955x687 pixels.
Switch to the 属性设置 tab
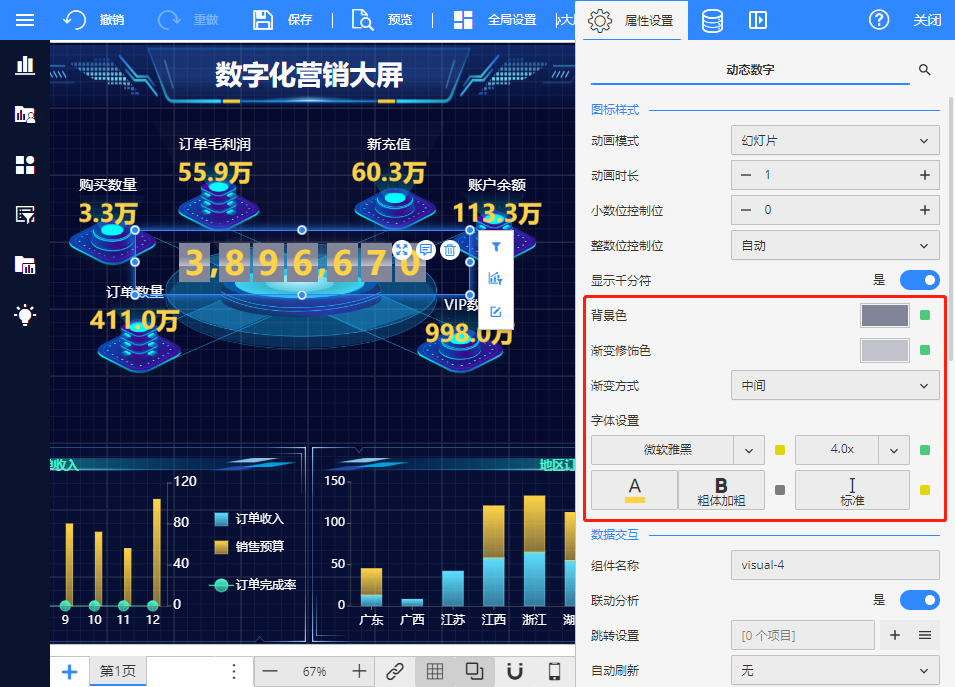tap(632, 20)
